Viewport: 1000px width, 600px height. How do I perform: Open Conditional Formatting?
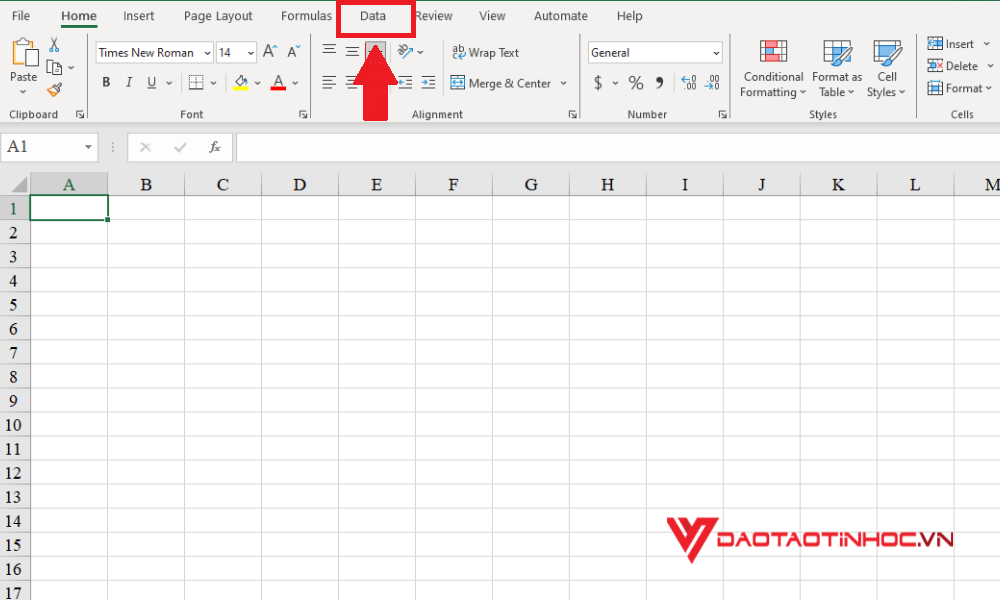(772, 68)
